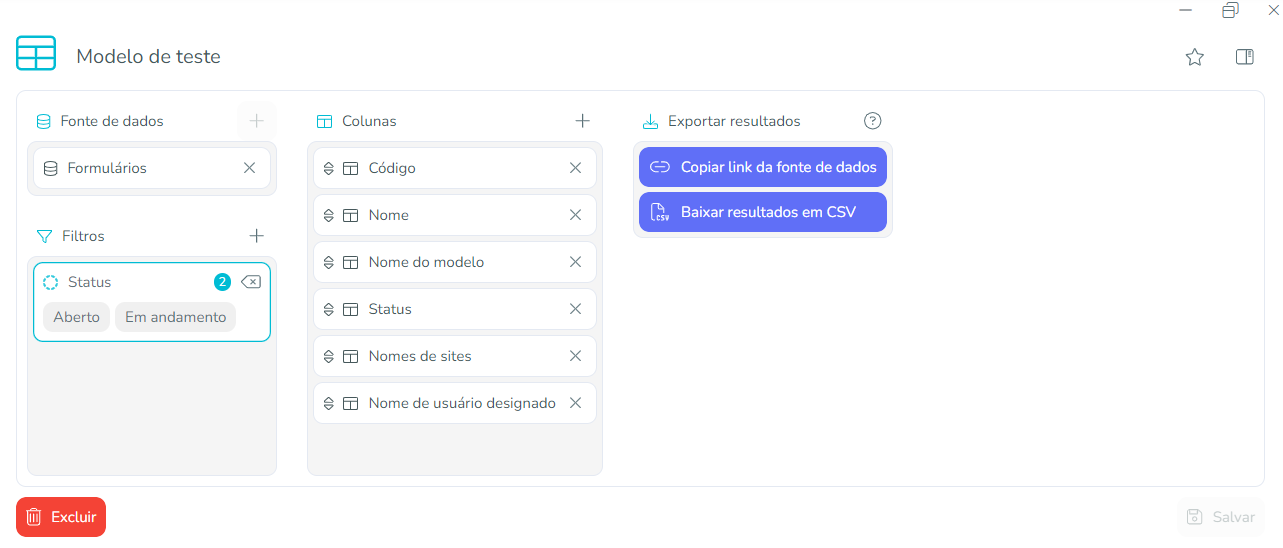This screenshot has width=1283, height=548.
Task: Click reorder handle of Nome do modelo
Action: pyautogui.click(x=329, y=262)
